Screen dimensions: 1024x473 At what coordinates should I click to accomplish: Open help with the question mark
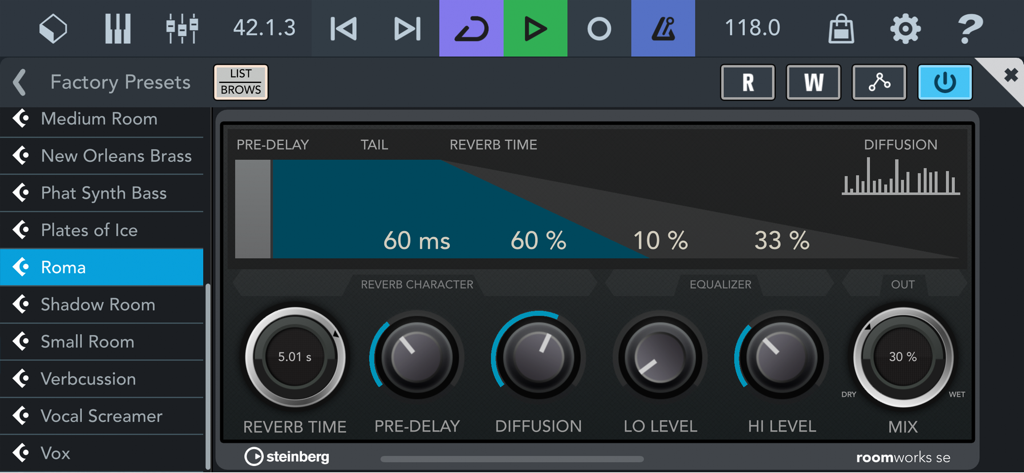pos(969,28)
